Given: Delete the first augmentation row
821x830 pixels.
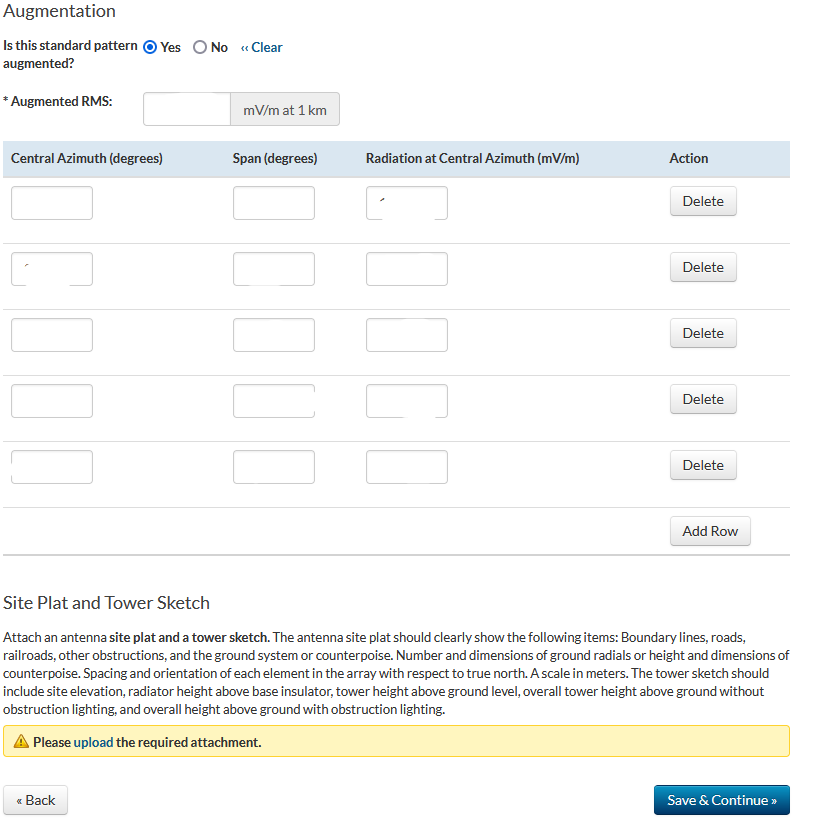Looking at the screenshot, I should click(703, 201).
